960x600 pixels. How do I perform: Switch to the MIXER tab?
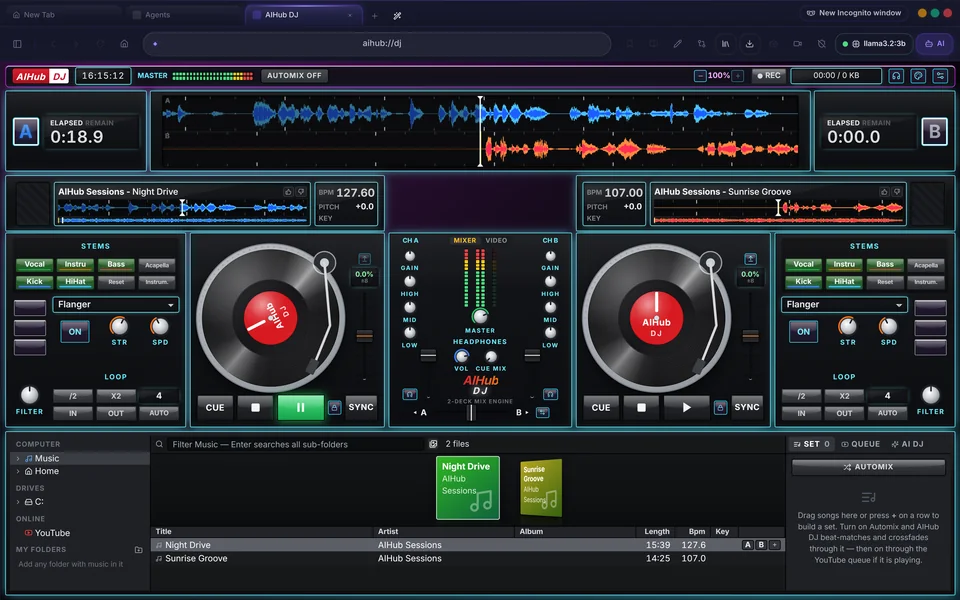465,241
